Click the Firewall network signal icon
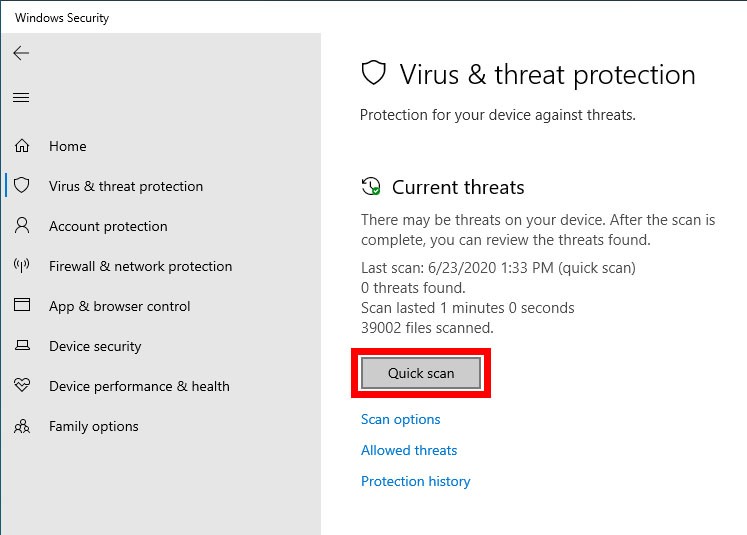 click(22, 266)
